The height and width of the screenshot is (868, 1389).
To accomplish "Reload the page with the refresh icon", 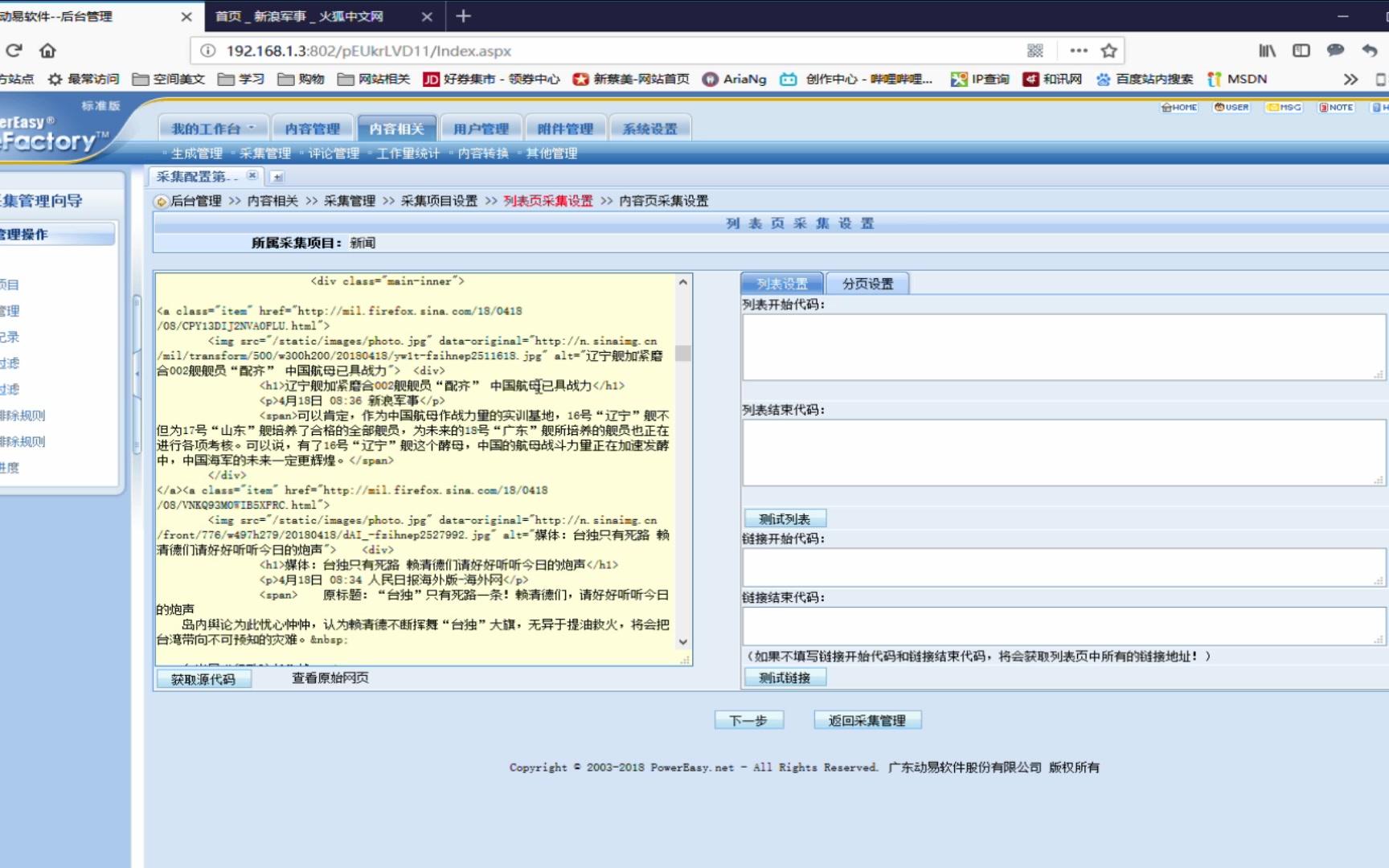I will coord(14,51).
